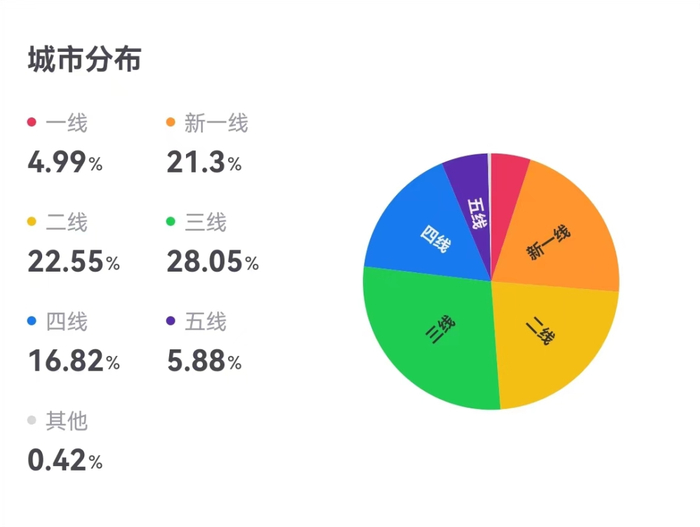700x527 pixels.
Task: Click the 21.3% value for 新一线
Action: pos(204,163)
